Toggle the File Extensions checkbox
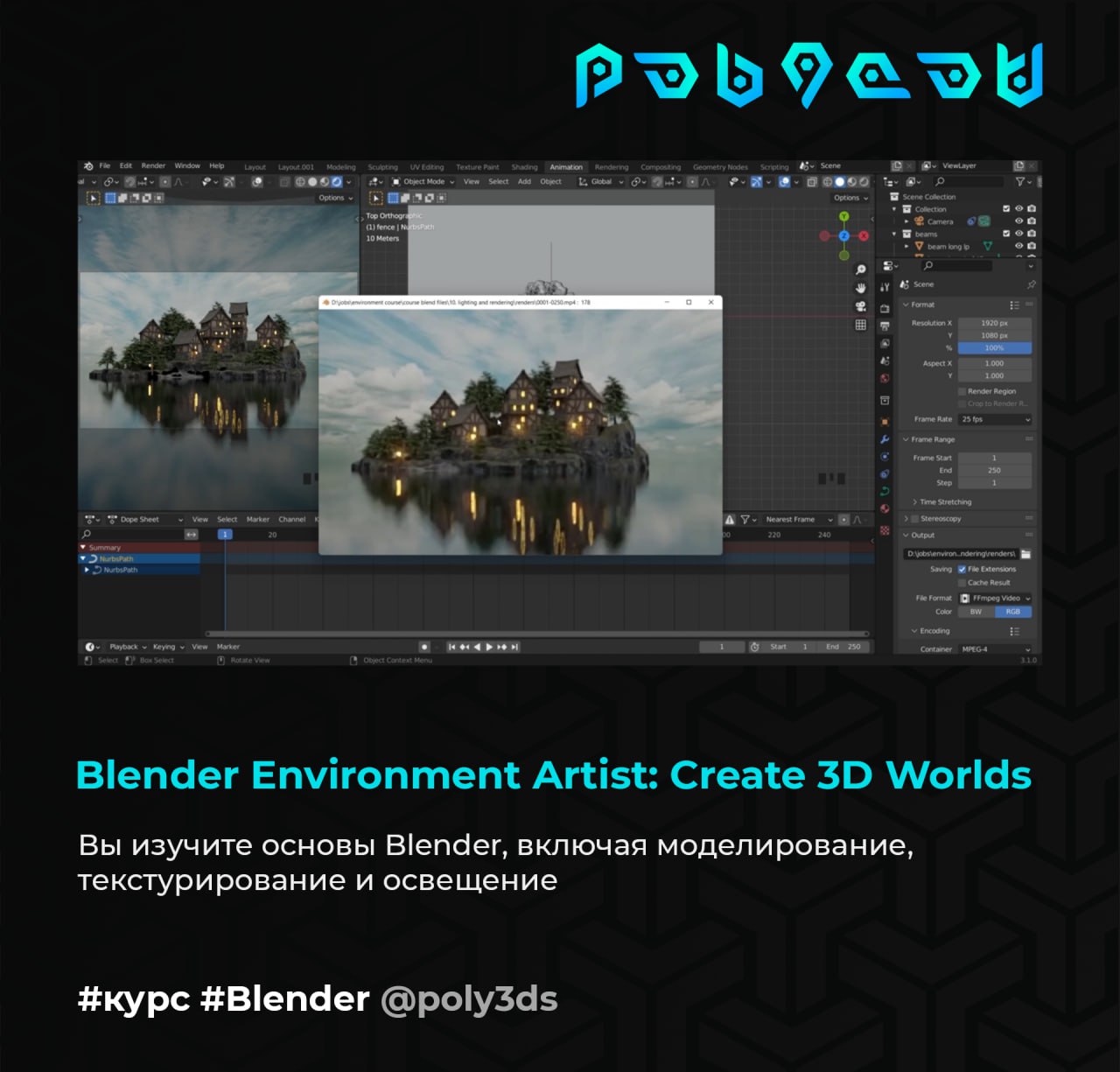This screenshot has width=1120, height=1072. (x=962, y=569)
